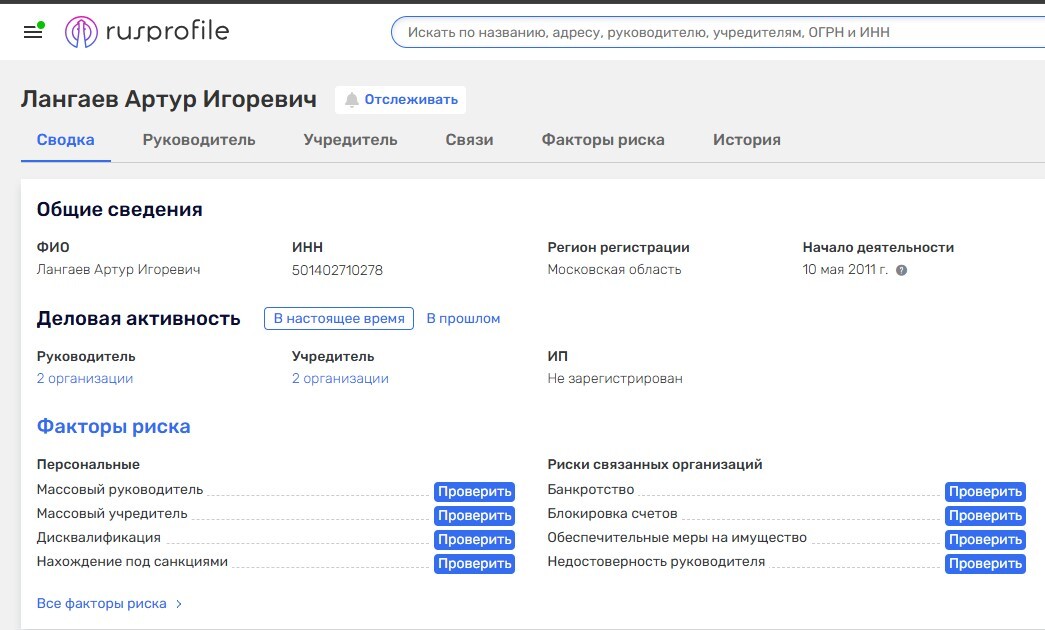Check Нахождение под санкциями risk

pyautogui.click(x=475, y=563)
